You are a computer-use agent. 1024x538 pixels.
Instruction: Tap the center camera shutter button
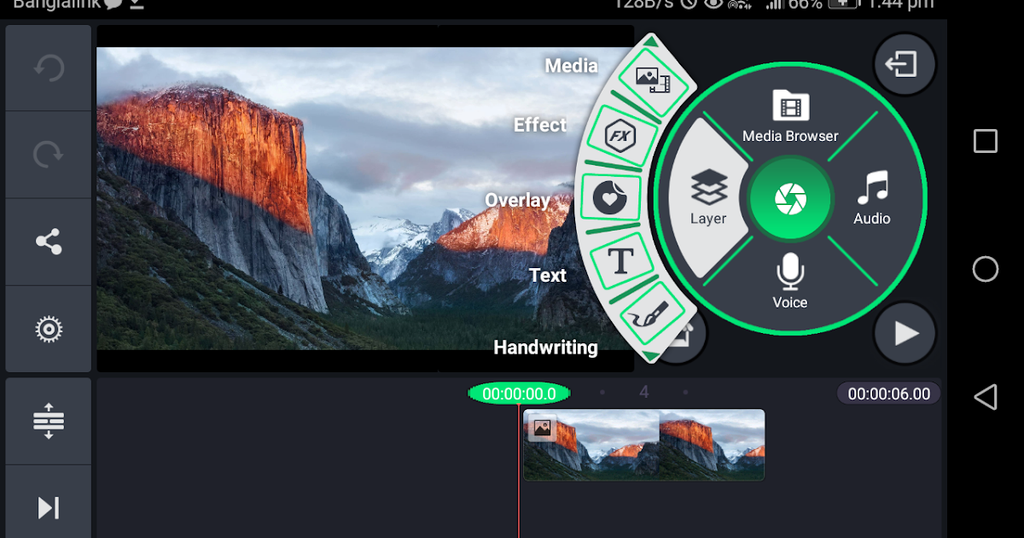790,198
